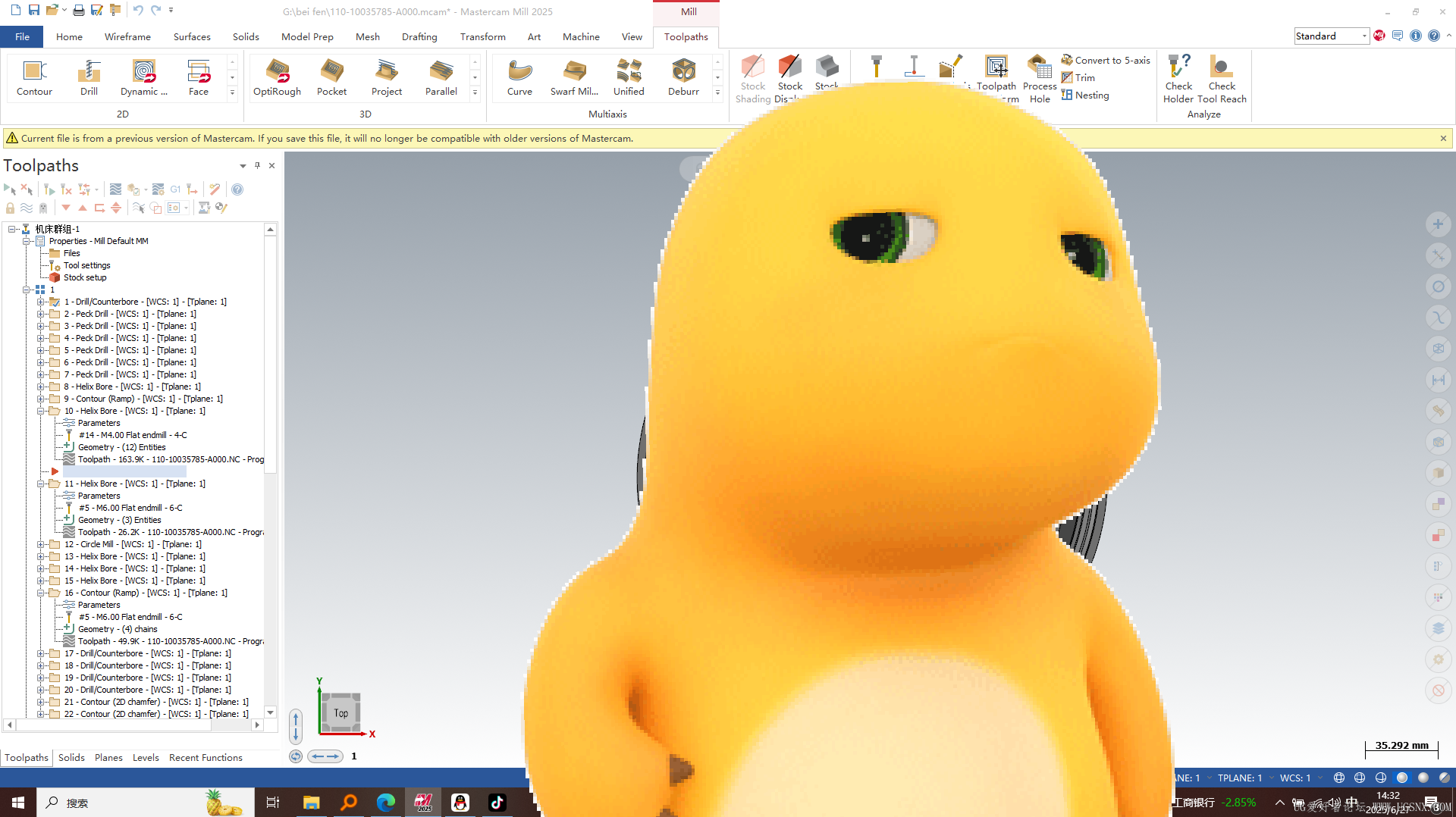Click Convert to 5-axis button
Viewport: 1456px width, 817px height.
1106,60
